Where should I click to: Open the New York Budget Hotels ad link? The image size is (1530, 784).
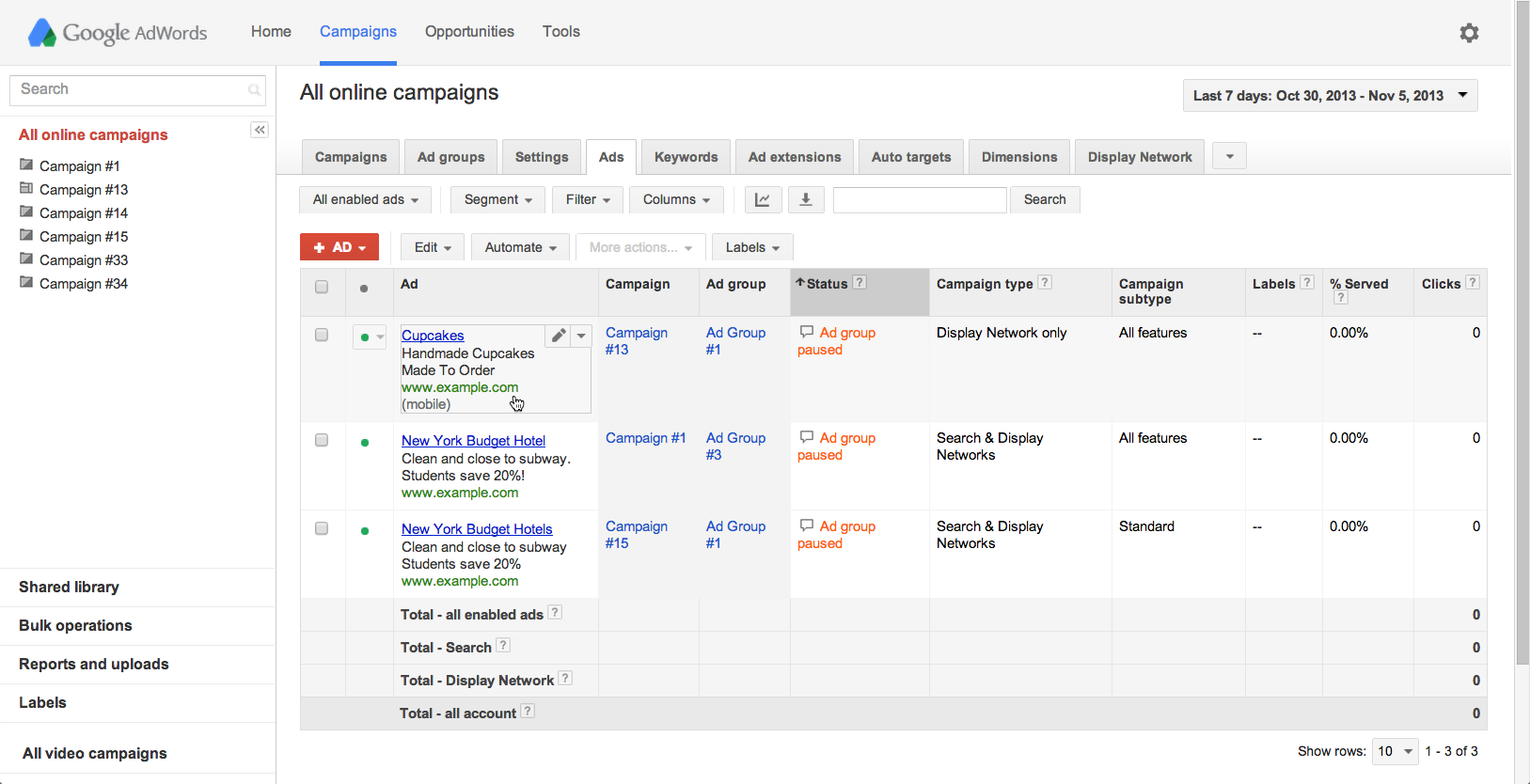coord(477,529)
